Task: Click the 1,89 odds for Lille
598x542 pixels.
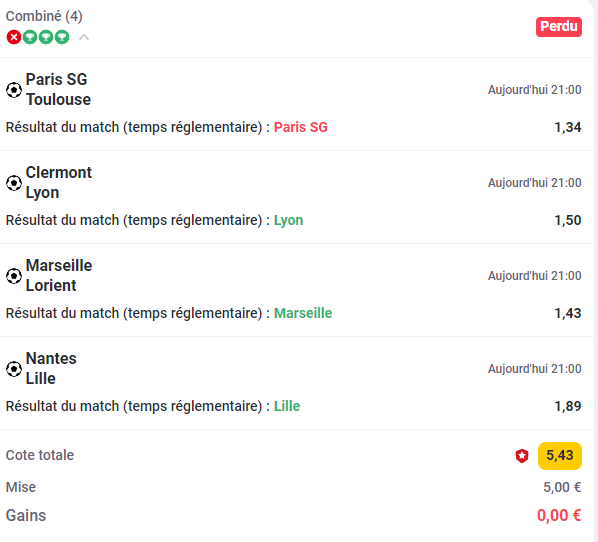Action: [x=567, y=406]
